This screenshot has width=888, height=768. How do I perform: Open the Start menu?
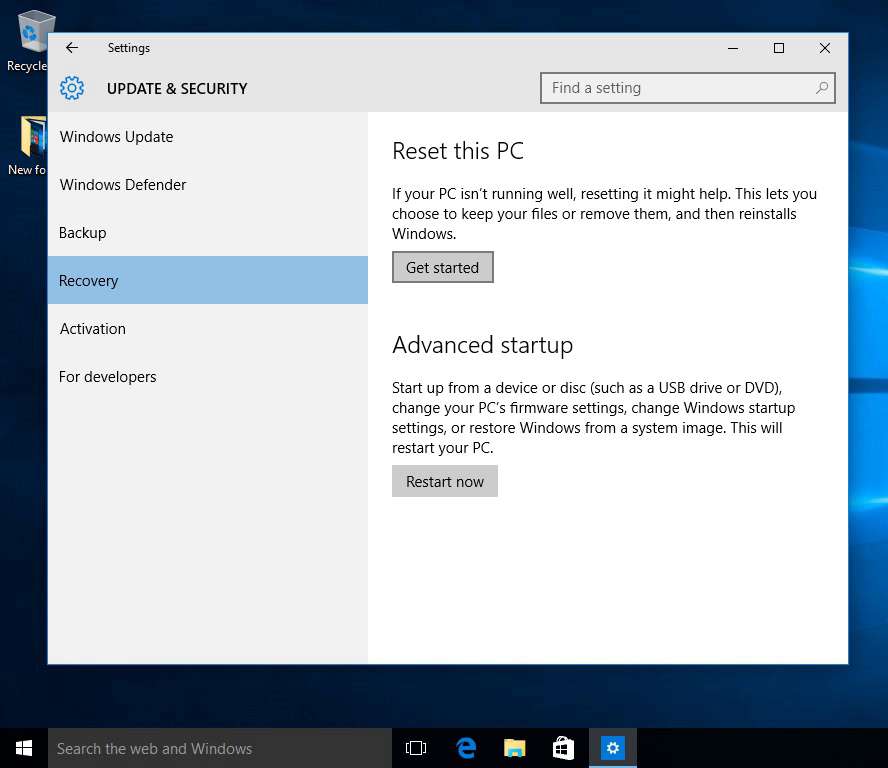(23, 747)
